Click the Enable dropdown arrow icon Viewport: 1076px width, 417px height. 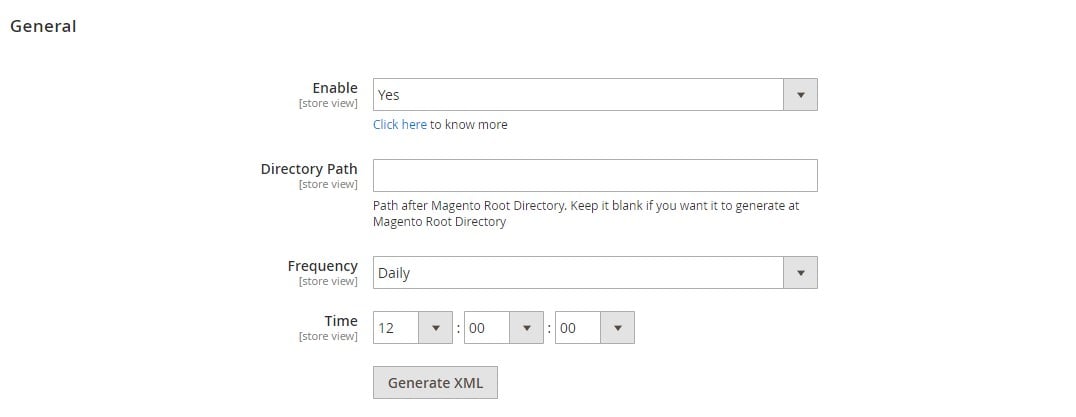800,95
